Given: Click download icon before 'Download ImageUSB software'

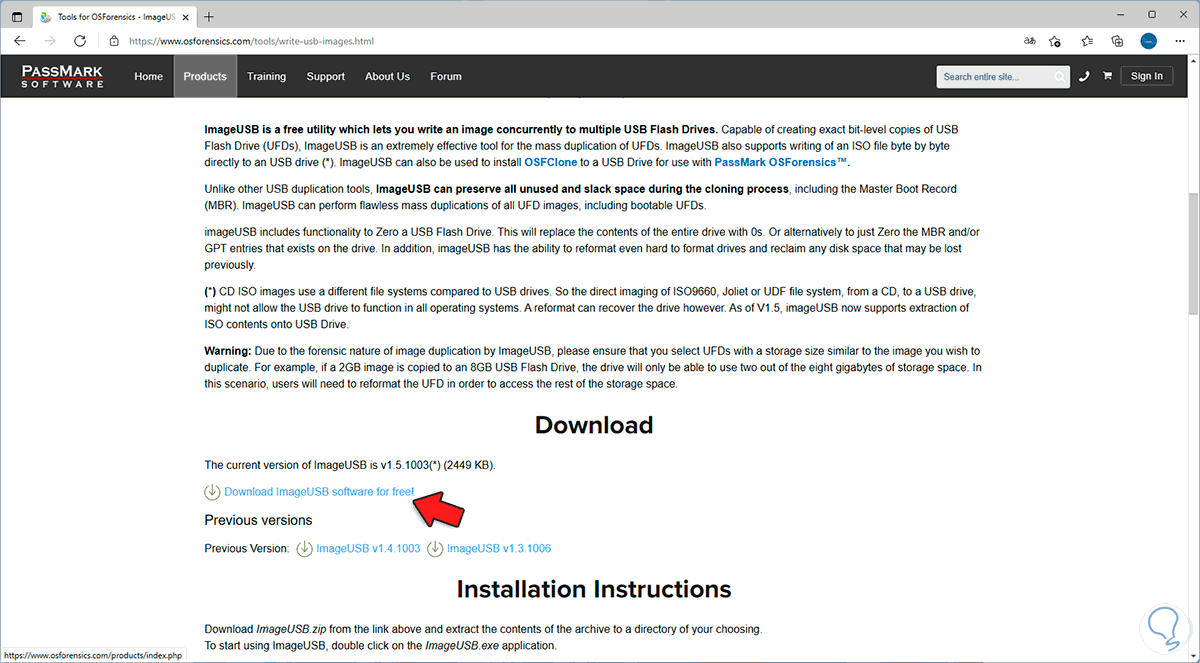Looking at the screenshot, I should (212, 492).
